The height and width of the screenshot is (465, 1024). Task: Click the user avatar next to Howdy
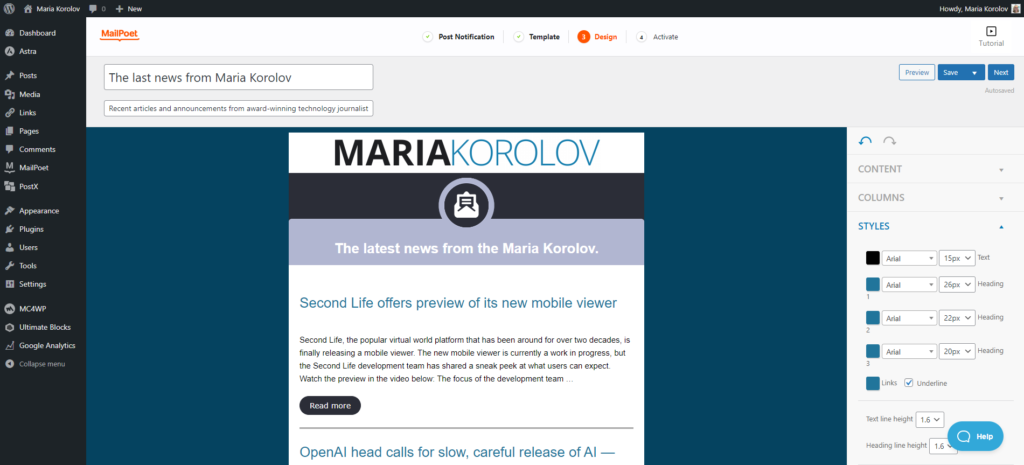coord(1016,8)
